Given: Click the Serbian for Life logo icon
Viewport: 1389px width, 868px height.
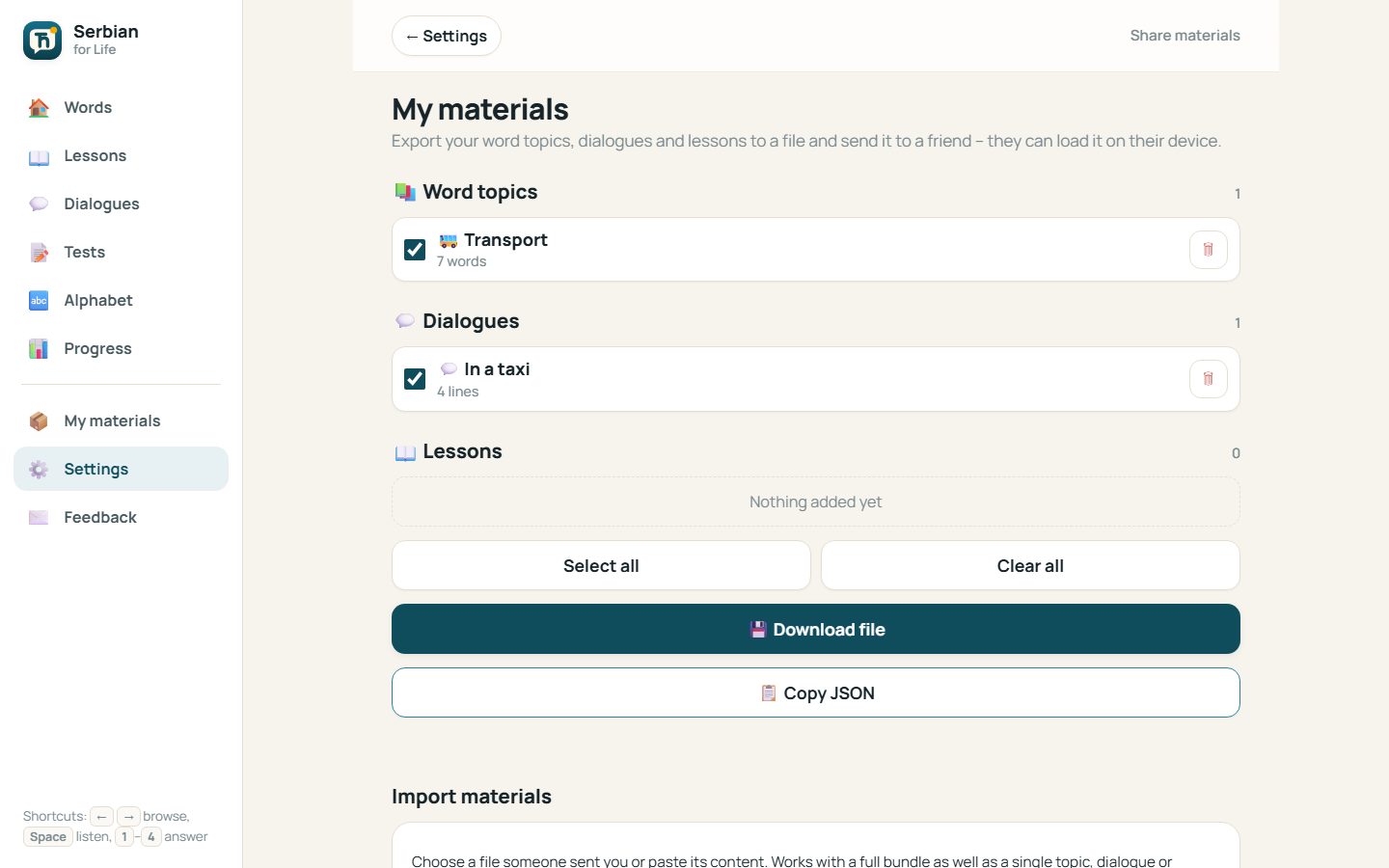Looking at the screenshot, I should 42,41.
